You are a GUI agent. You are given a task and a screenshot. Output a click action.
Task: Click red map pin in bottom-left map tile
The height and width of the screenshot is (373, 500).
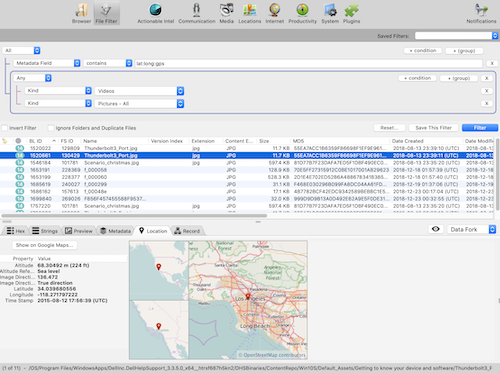pyautogui.click(x=159, y=326)
